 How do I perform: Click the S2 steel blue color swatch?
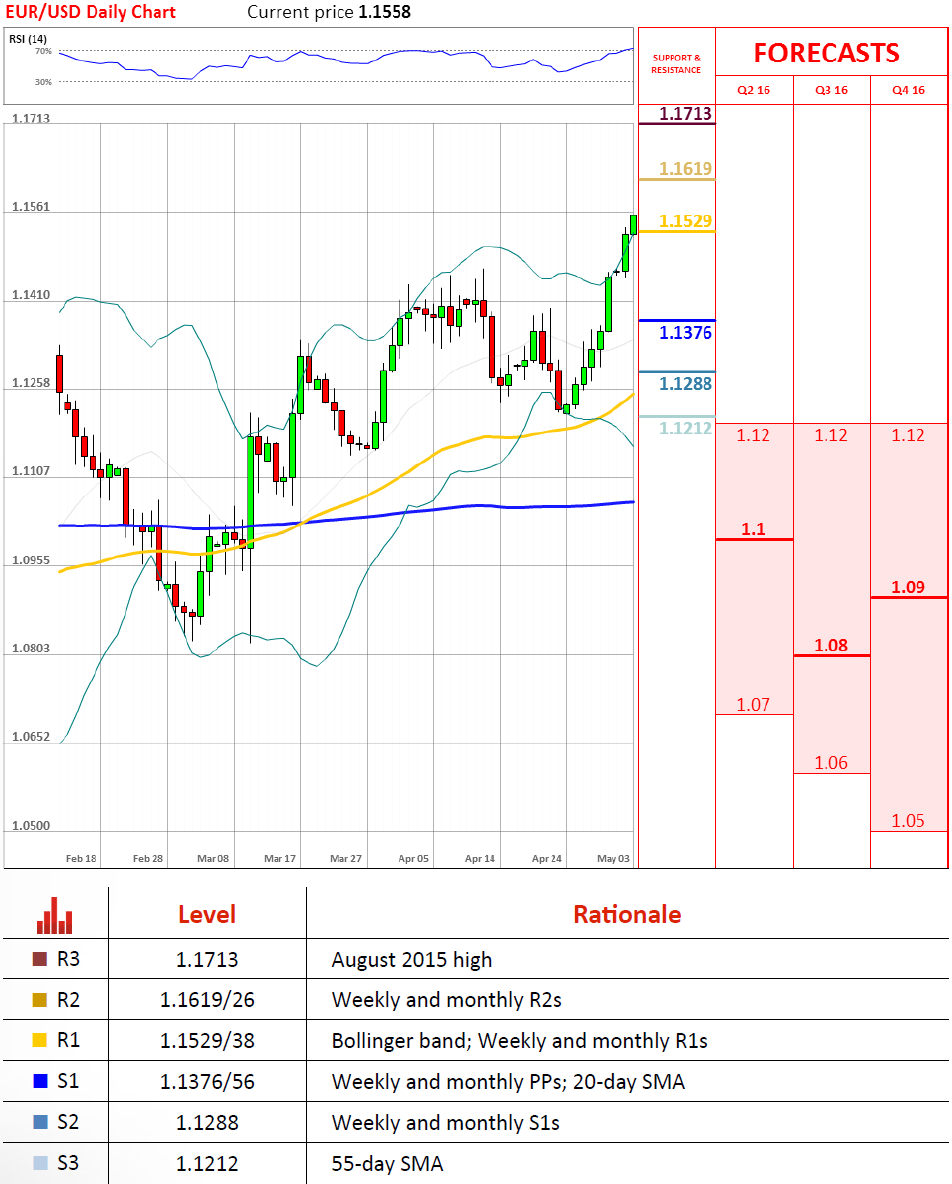tap(40, 1121)
